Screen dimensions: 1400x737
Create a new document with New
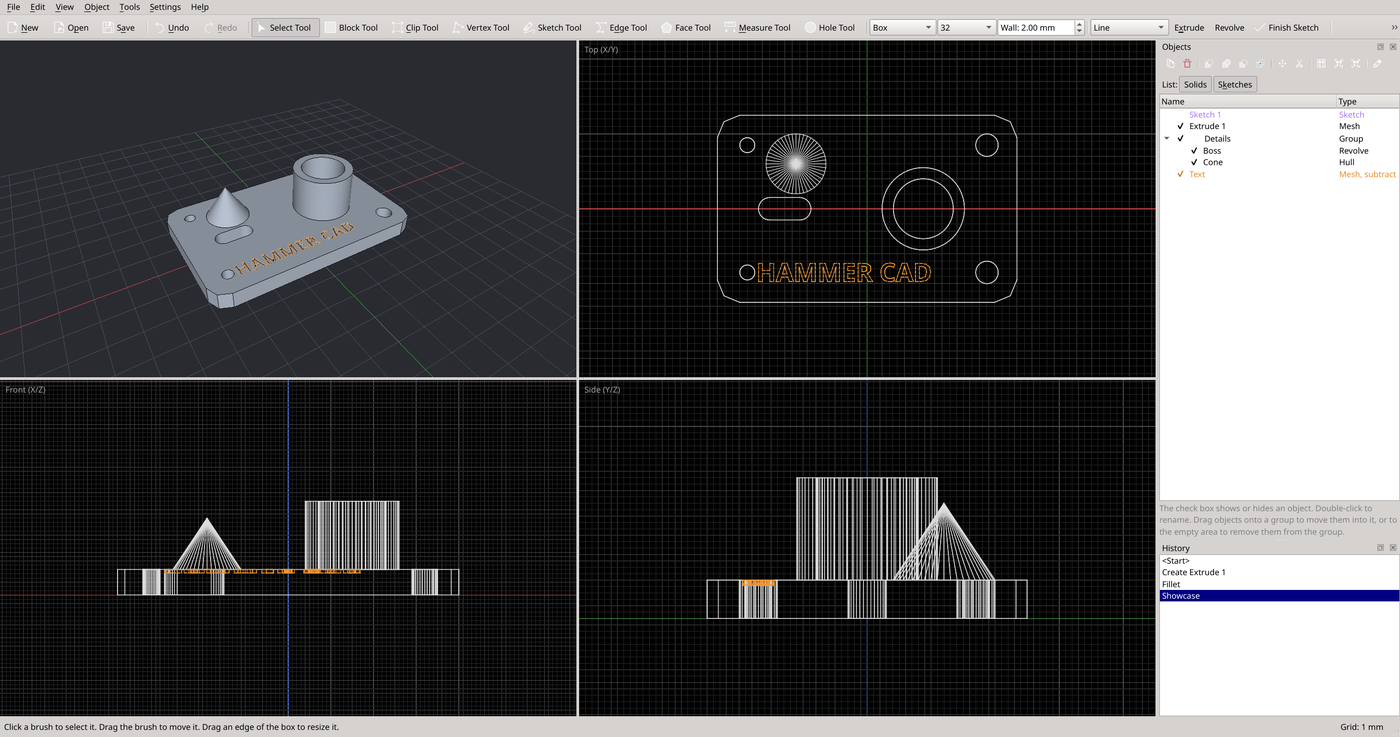[22, 28]
